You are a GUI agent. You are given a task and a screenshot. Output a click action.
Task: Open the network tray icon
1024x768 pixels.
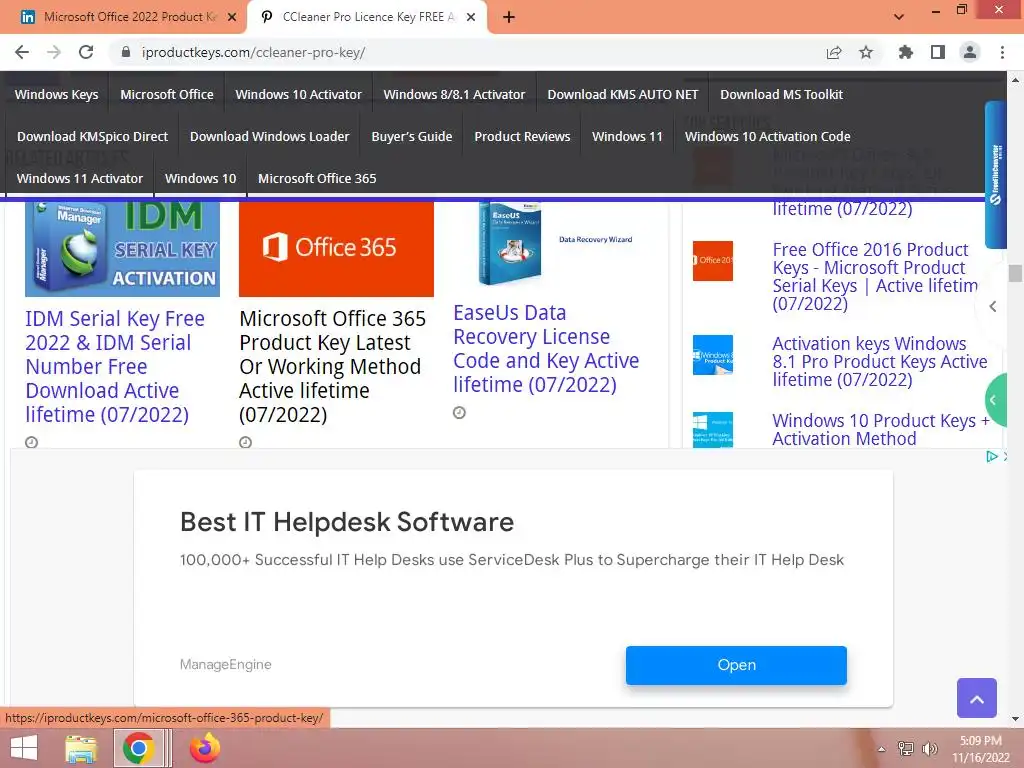[905, 749]
